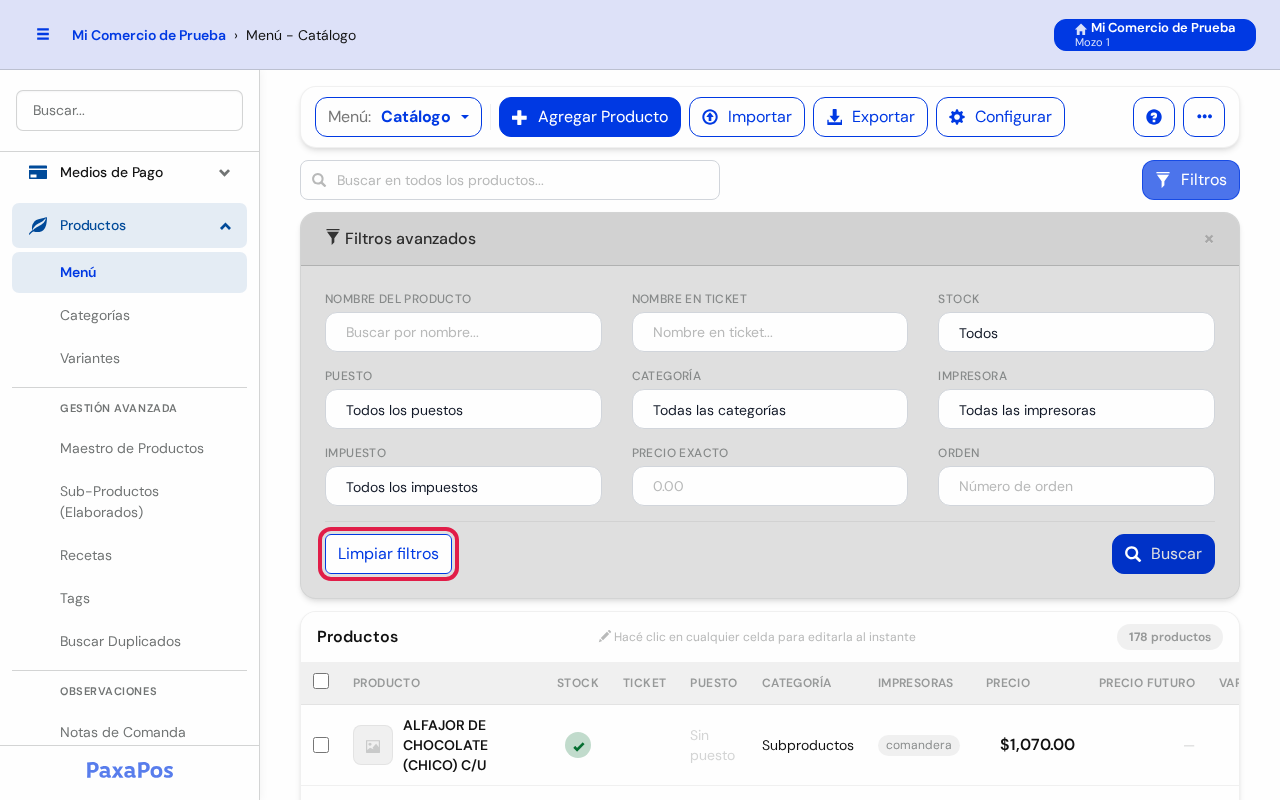Screen dimensions: 1280x800
Task: Focus the Buscar en todos los productos field
Action: [510, 180]
